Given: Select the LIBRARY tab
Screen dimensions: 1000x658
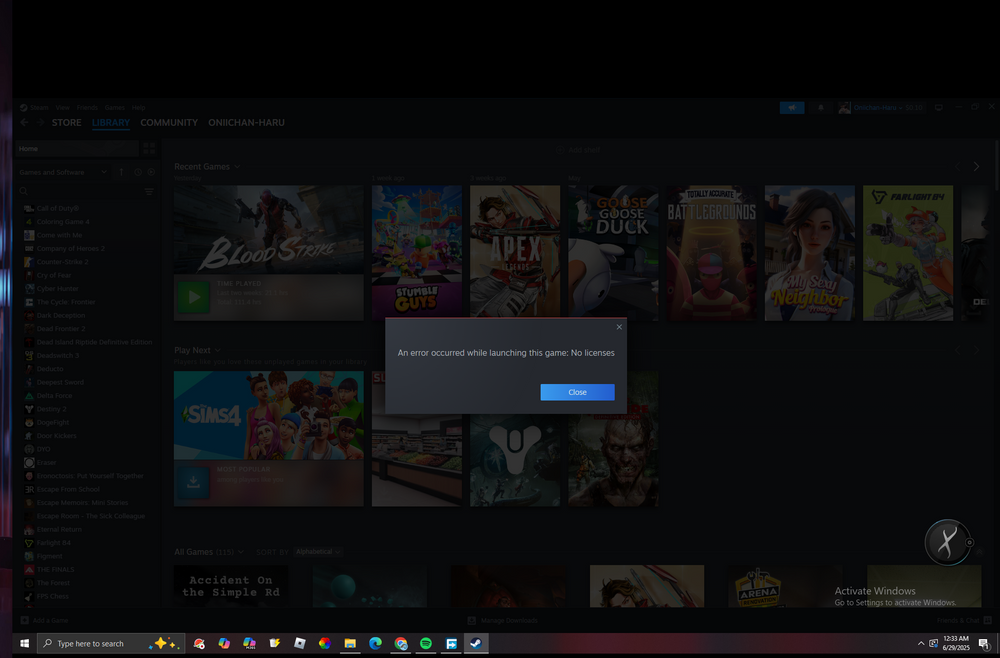Looking at the screenshot, I should click(x=111, y=122).
